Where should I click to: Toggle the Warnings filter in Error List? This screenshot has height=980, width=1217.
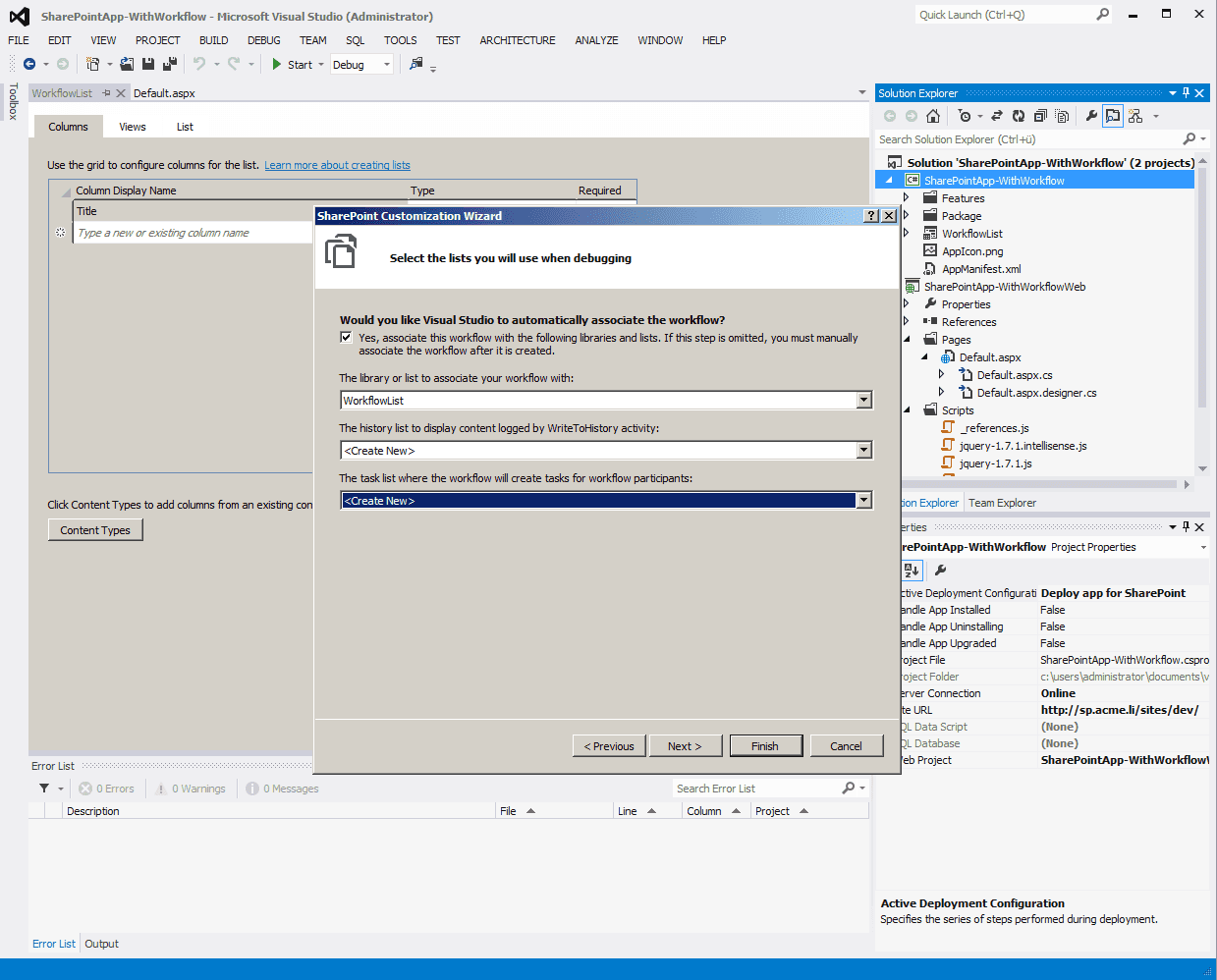click(191, 789)
